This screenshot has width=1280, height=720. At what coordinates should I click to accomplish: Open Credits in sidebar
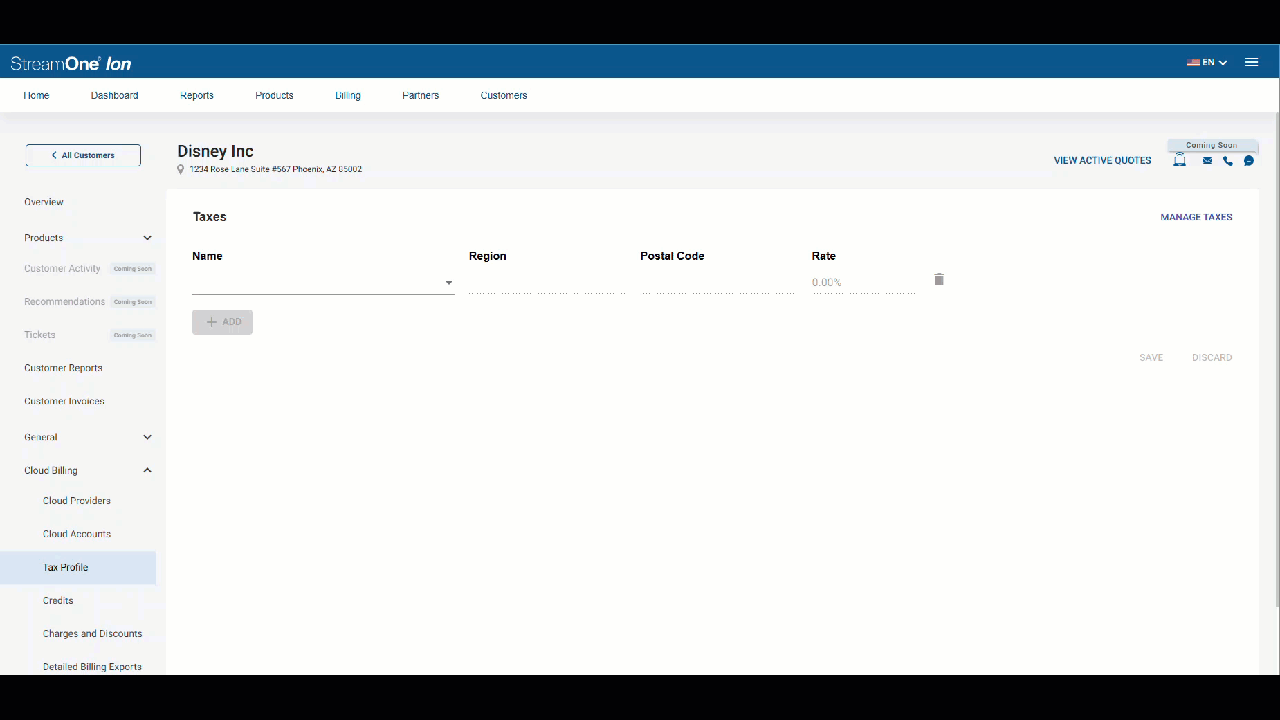[58, 600]
